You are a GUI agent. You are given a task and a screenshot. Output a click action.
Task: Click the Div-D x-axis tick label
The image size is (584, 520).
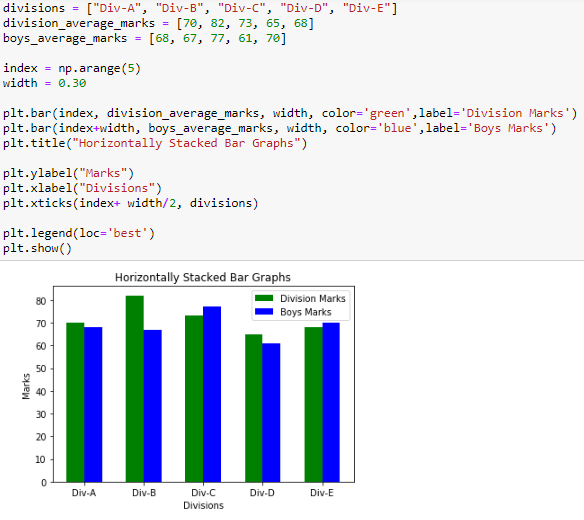262,493
